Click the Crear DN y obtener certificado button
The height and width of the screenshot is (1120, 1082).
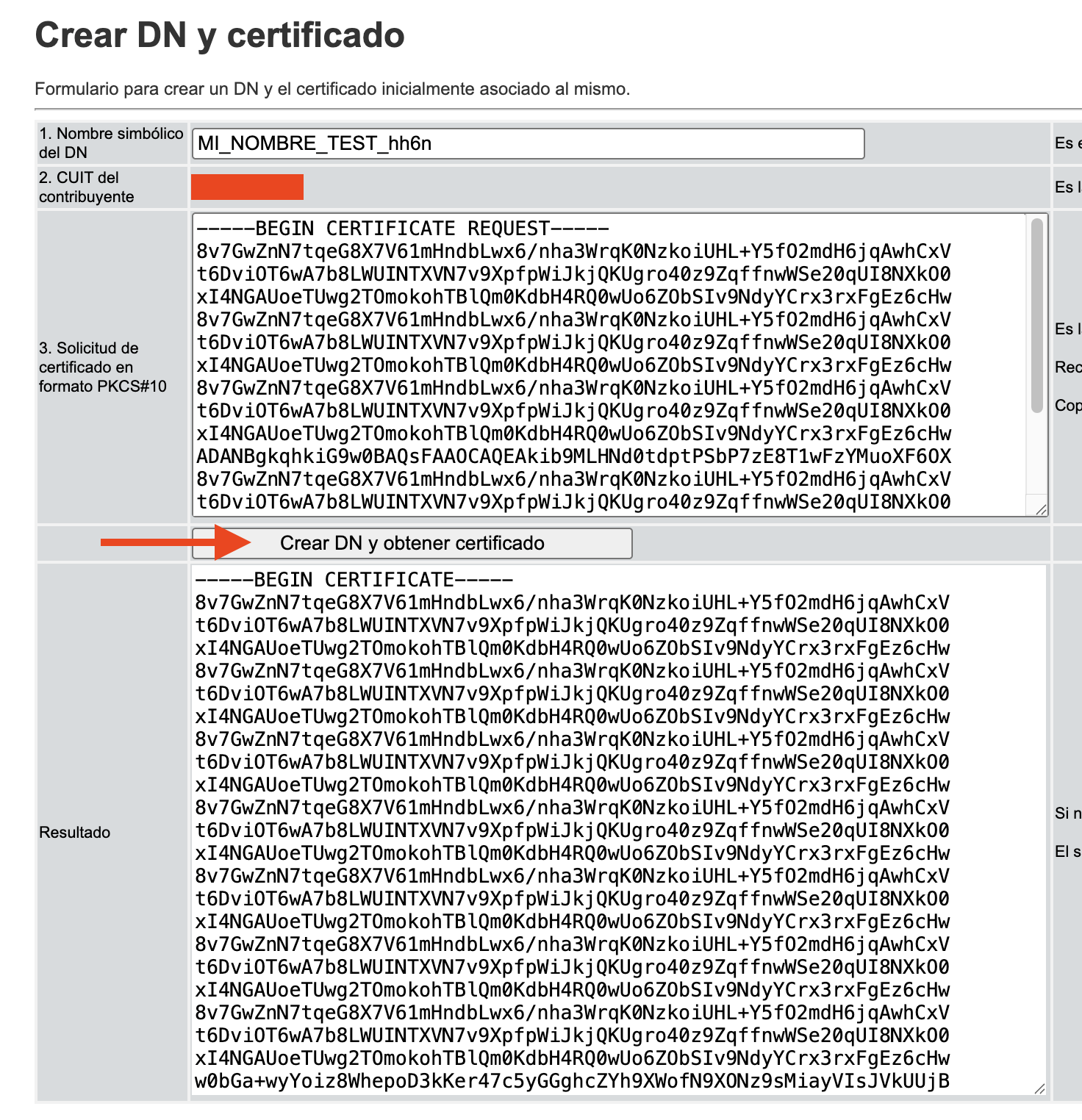pyautogui.click(x=413, y=544)
